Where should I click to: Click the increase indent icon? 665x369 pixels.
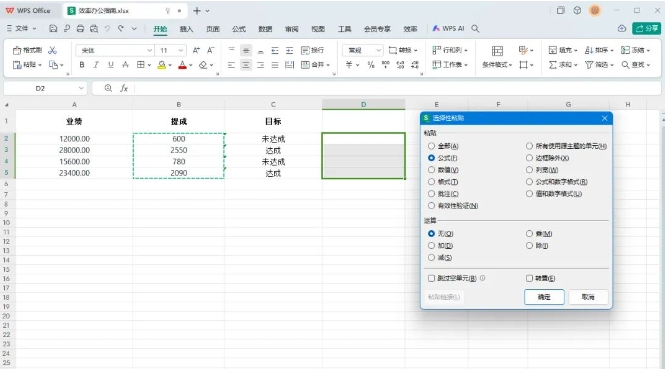[x=289, y=50]
